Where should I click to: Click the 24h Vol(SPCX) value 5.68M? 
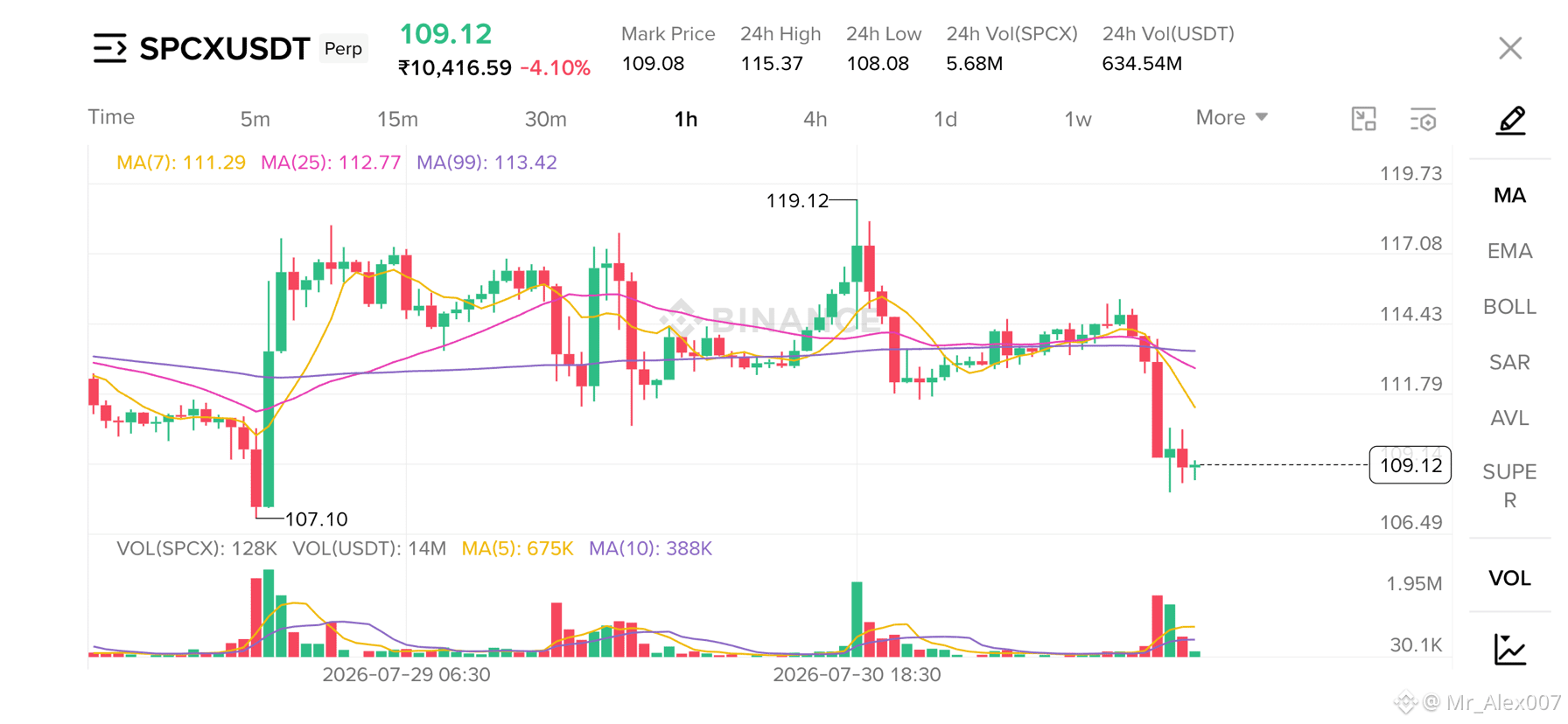[x=974, y=64]
